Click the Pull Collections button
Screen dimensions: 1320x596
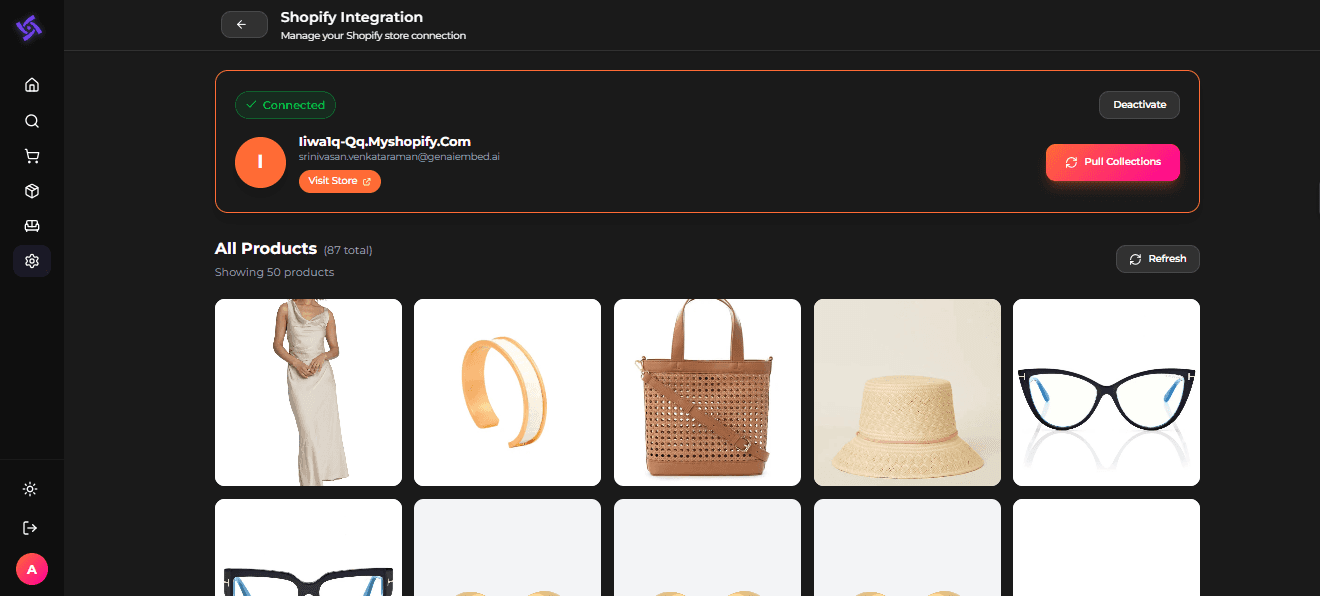pos(1112,162)
